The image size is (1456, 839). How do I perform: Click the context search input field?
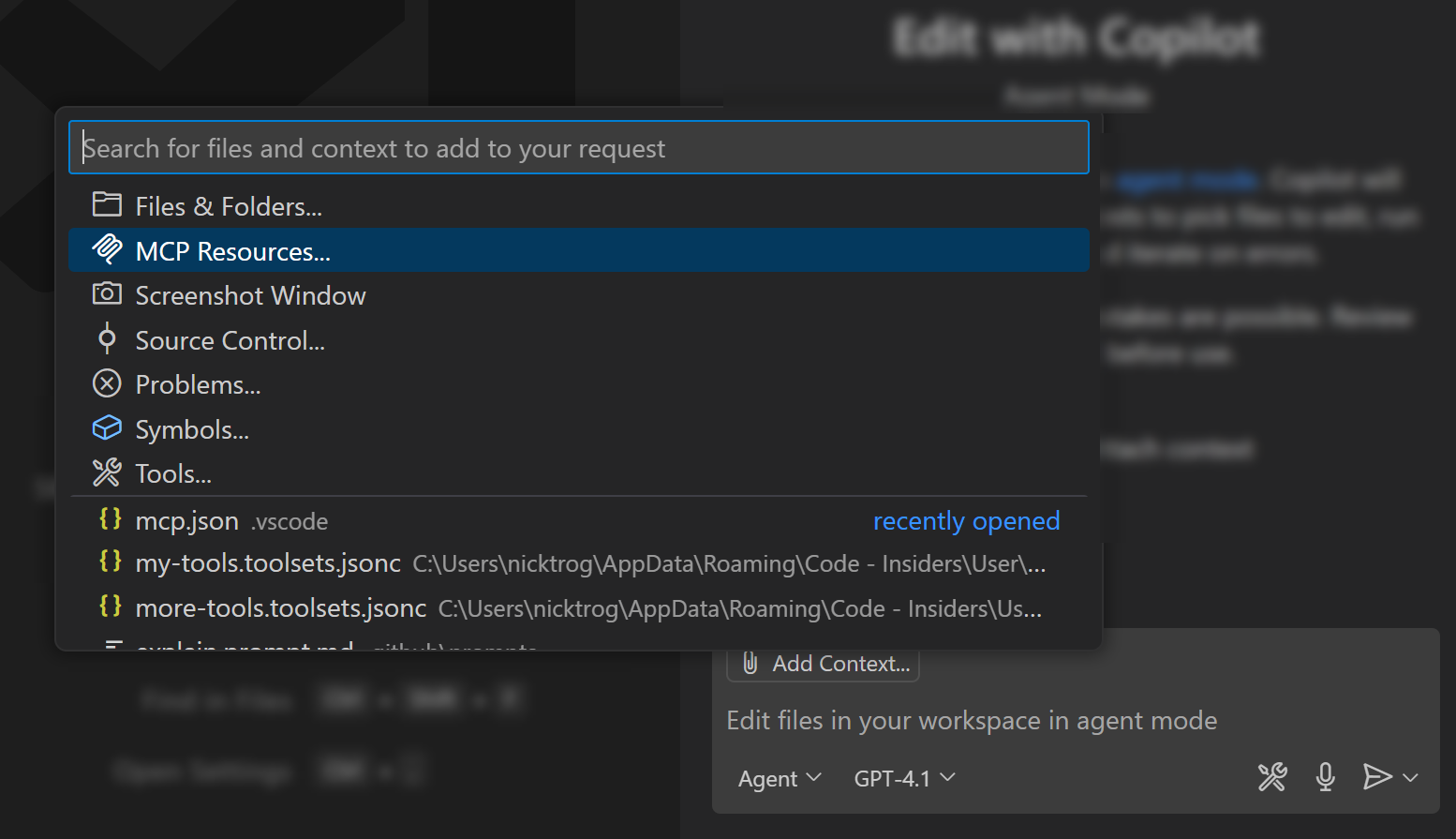[578, 147]
